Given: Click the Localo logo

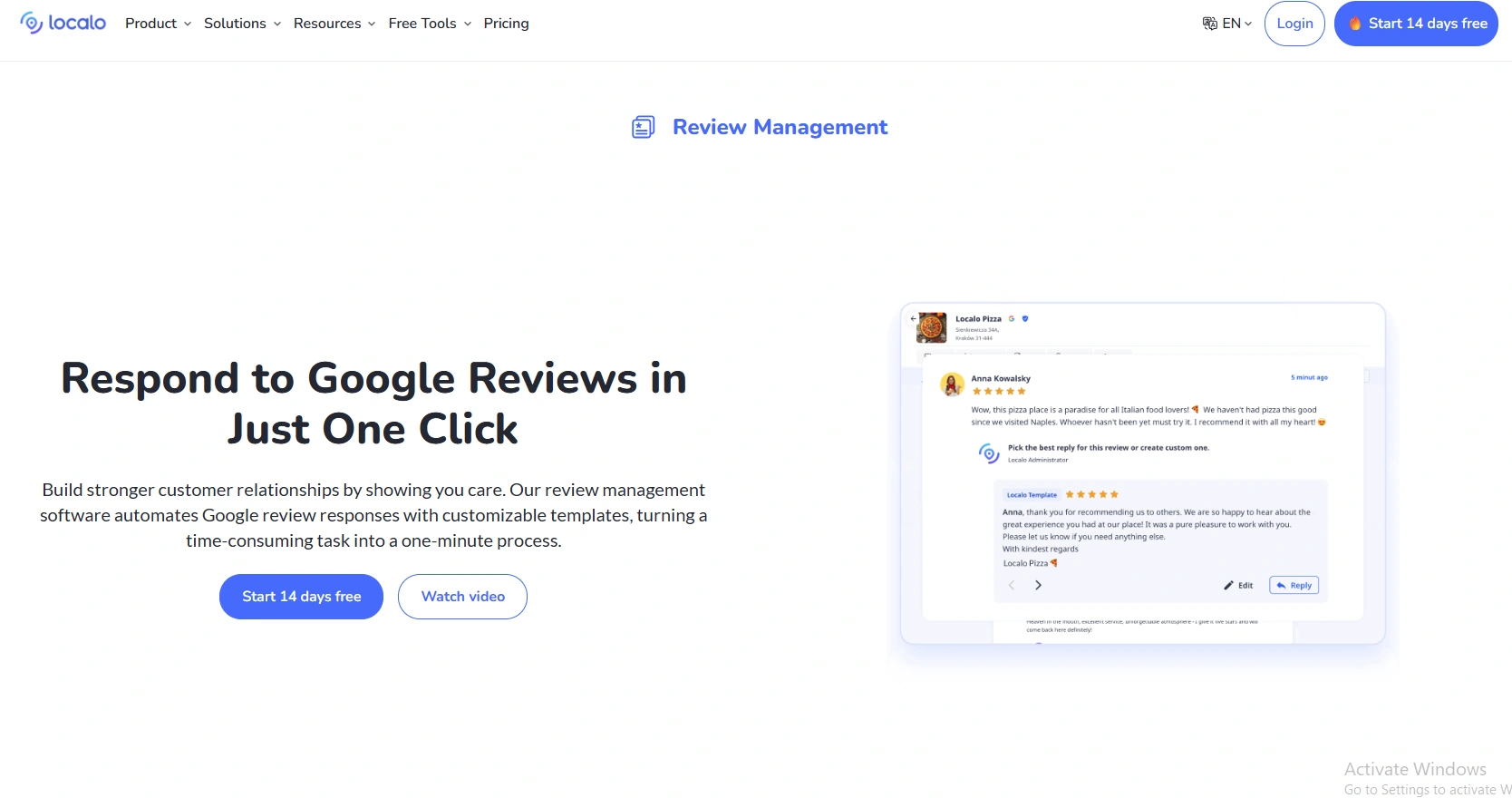Looking at the screenshot, I should (63, 23).
